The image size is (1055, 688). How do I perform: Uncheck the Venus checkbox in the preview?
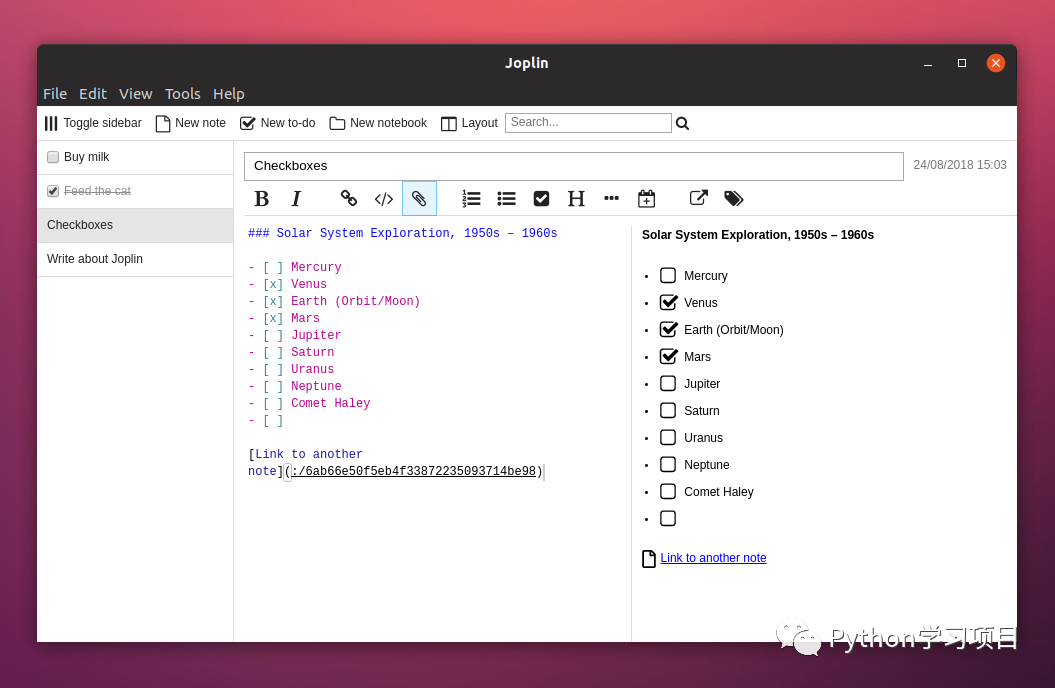point(668,302)
